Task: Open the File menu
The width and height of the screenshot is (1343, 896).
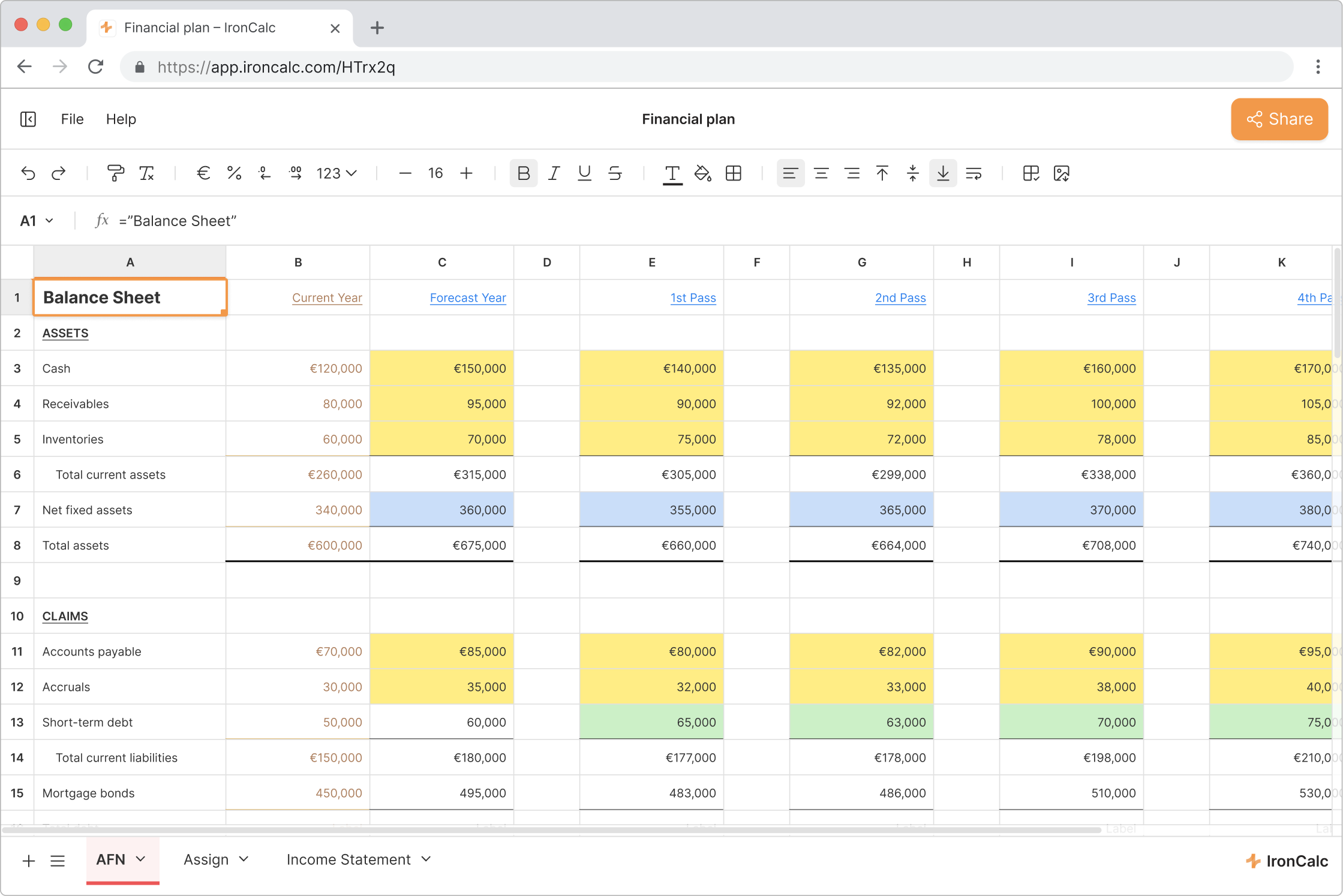Action: (72, 119)
